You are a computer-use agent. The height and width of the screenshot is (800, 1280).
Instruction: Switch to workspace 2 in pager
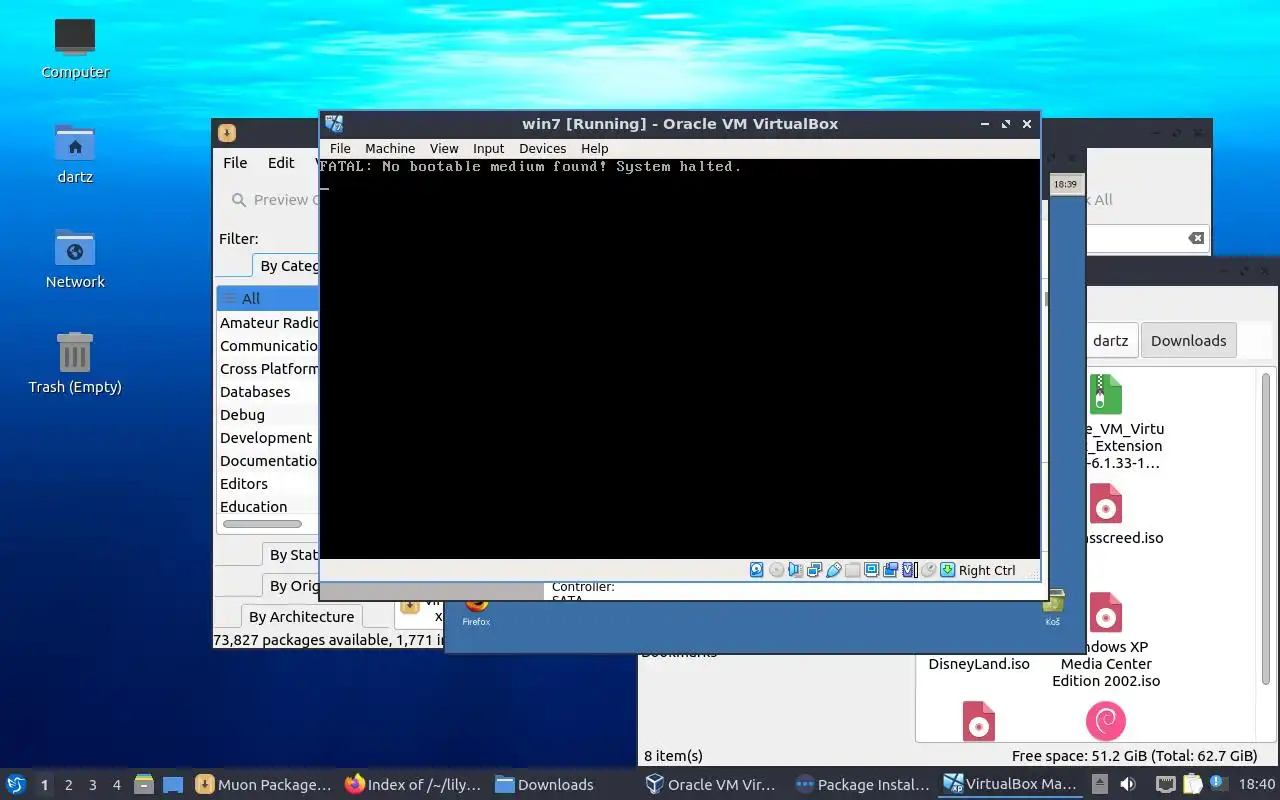click(x=68, y=785)
